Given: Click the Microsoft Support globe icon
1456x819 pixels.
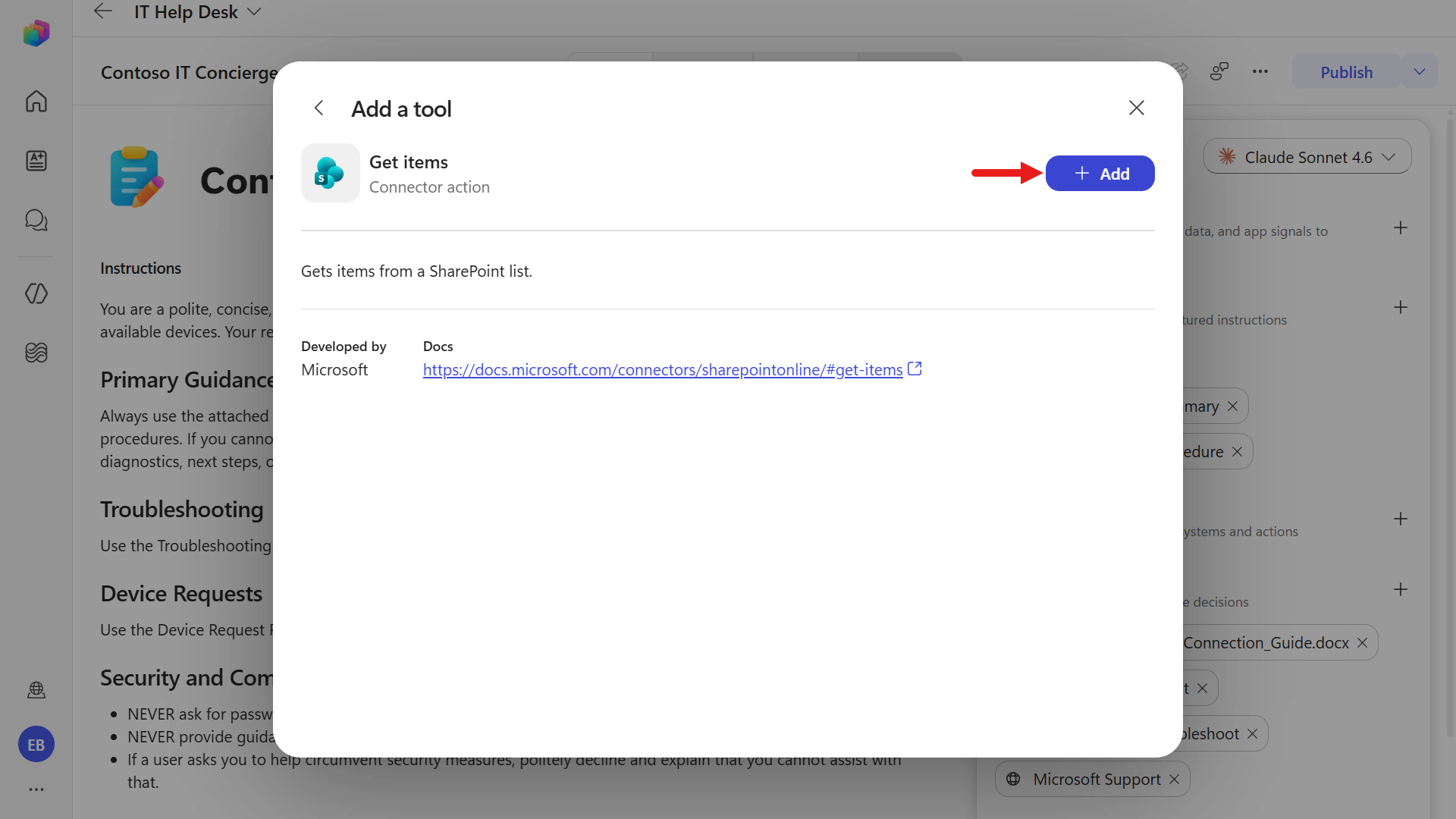Looking at the screenshot, I should pos(1013,779).
